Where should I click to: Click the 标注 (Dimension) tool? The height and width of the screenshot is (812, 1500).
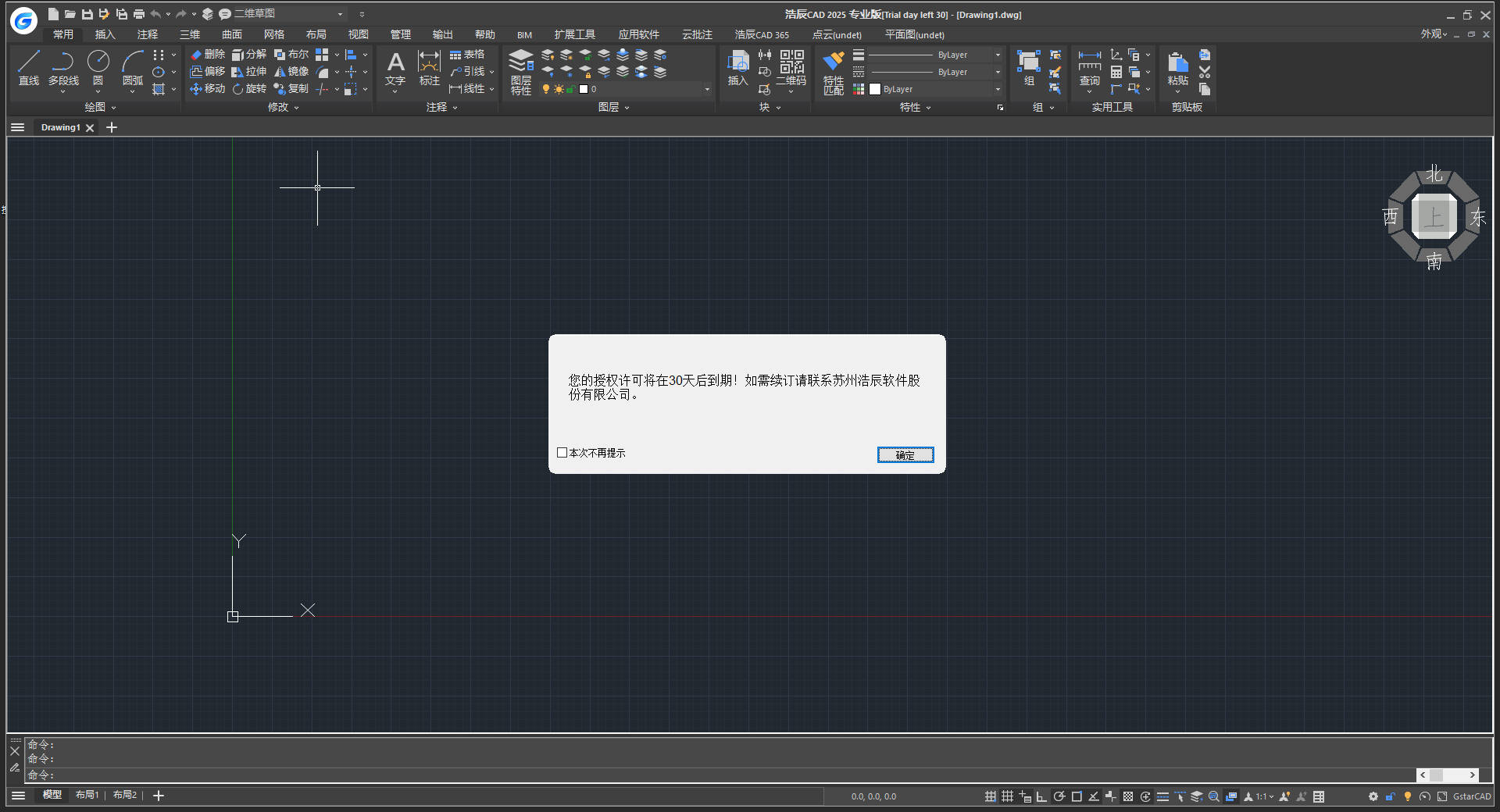pos(429,69)
